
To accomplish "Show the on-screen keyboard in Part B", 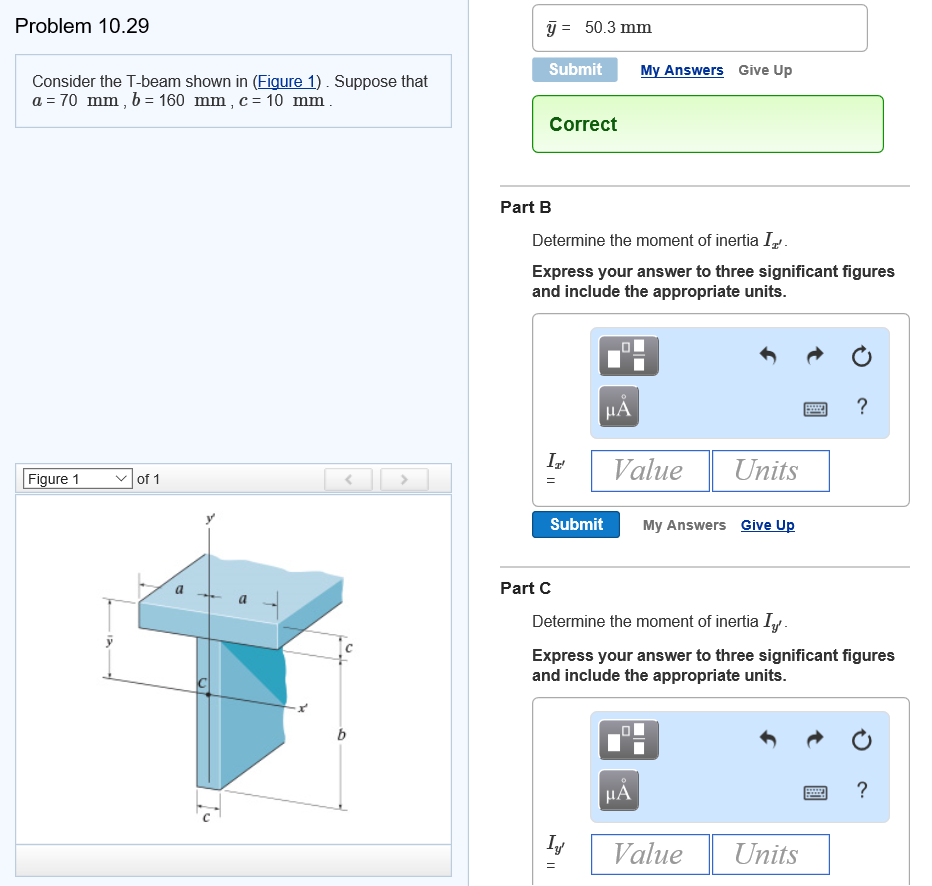I will tap(814, 408).
